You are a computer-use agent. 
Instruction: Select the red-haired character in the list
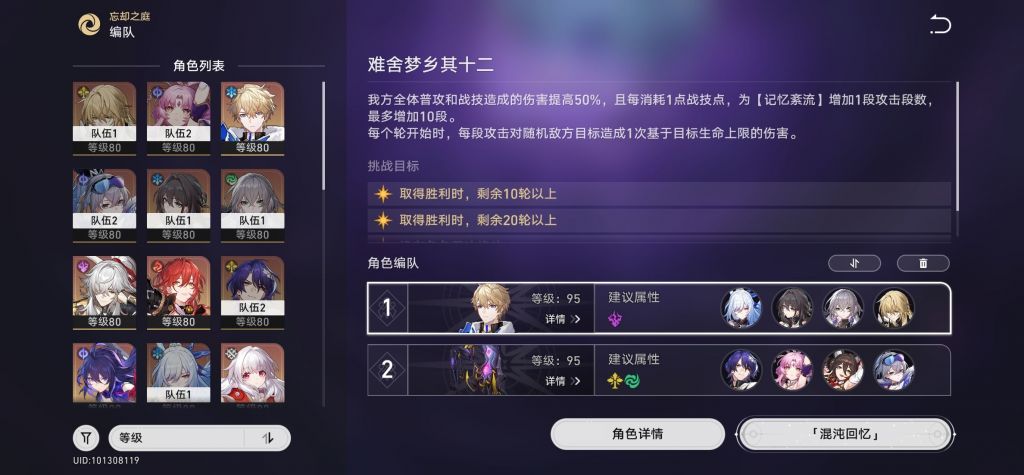click(x=178, y=293)
